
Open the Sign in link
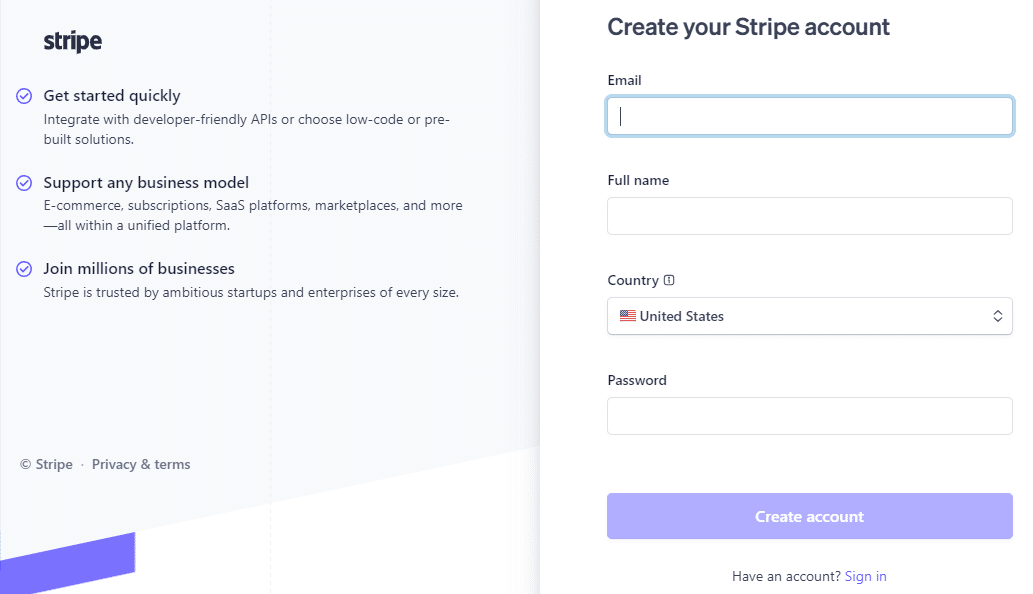pyautogui.click(x=865, y=575)
